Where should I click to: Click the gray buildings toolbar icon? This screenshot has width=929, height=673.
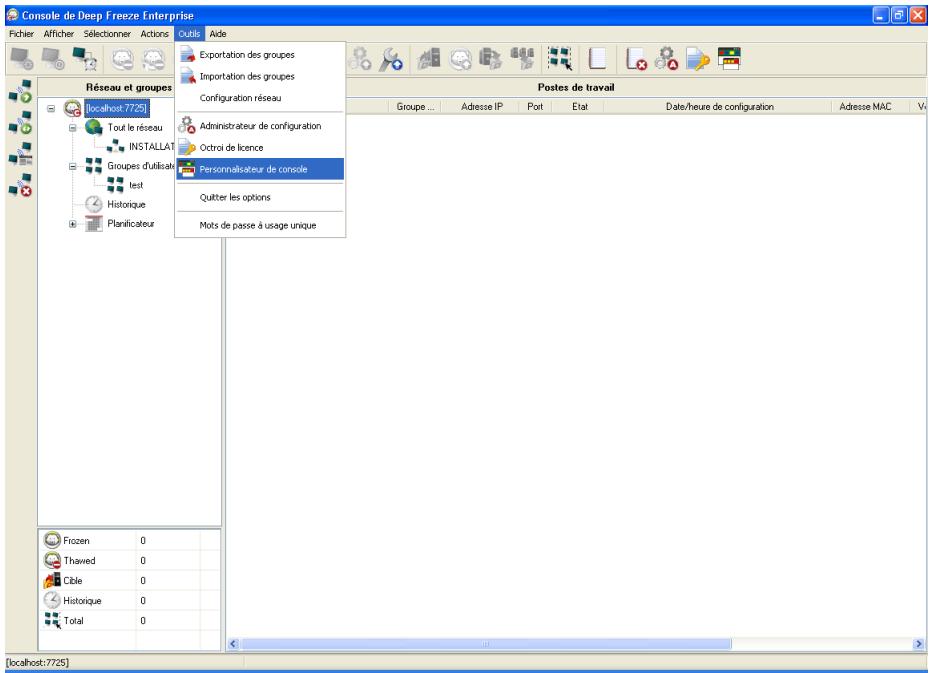point(429,59)
